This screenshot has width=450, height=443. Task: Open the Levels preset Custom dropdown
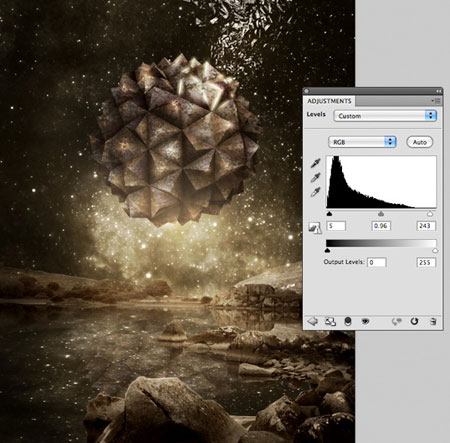385,116
